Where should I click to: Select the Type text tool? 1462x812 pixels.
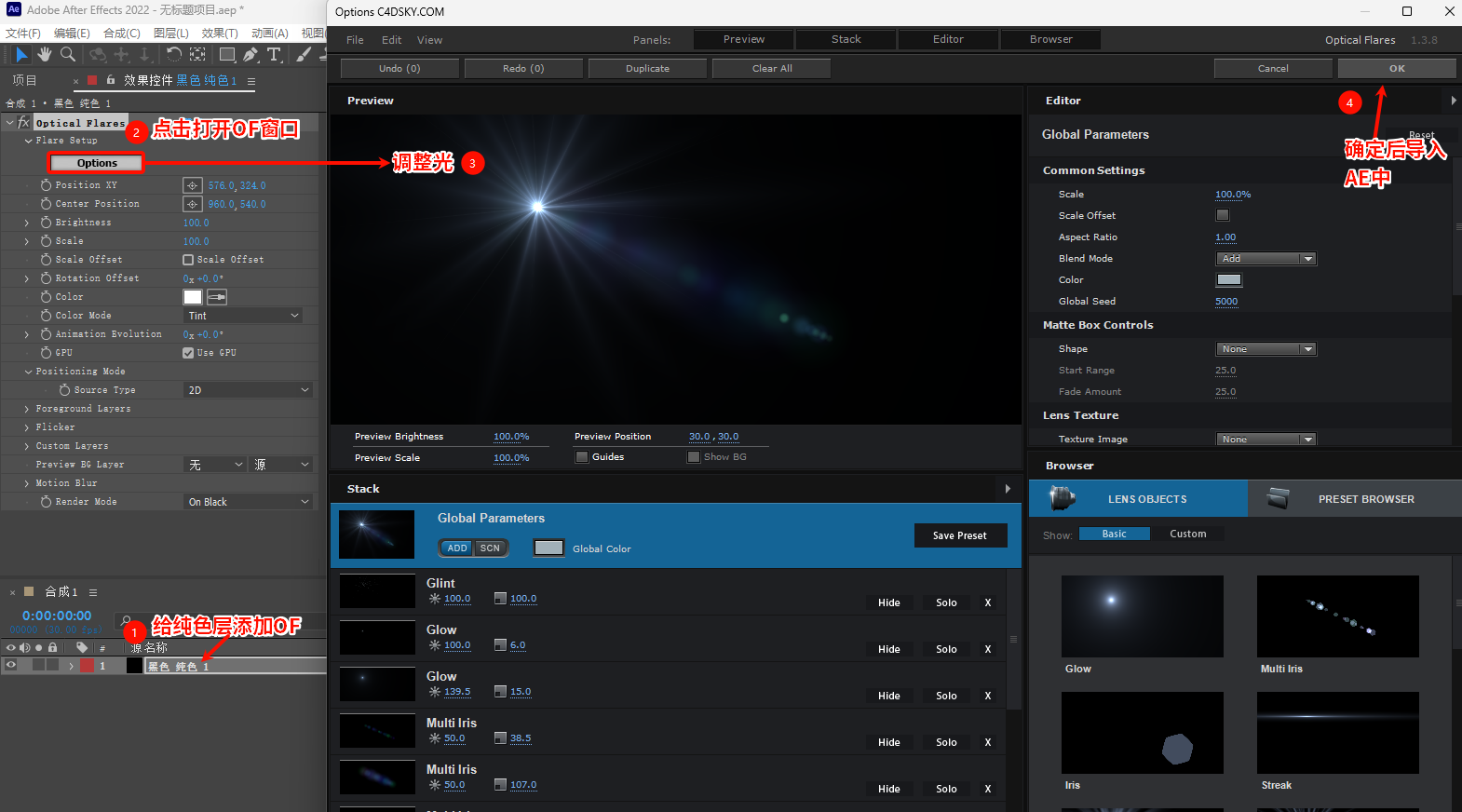[274, 55]
